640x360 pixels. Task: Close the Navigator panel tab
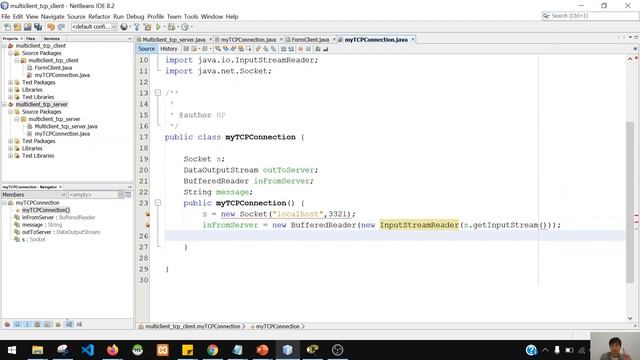click(x=60, y=187)
